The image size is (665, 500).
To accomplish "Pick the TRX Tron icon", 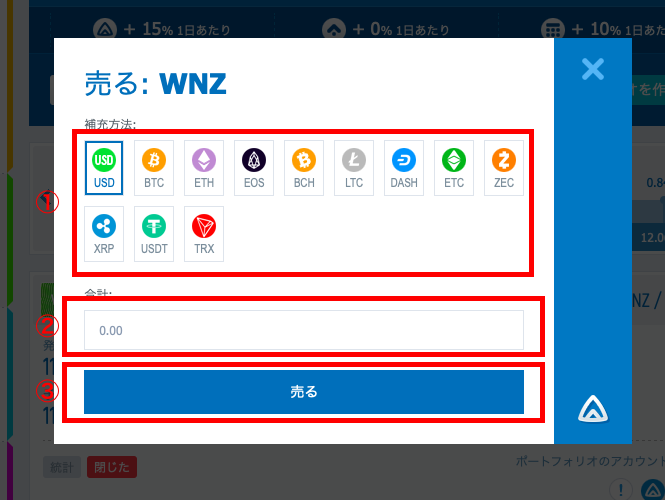I will pyautogui.click(x=204, y=234).
